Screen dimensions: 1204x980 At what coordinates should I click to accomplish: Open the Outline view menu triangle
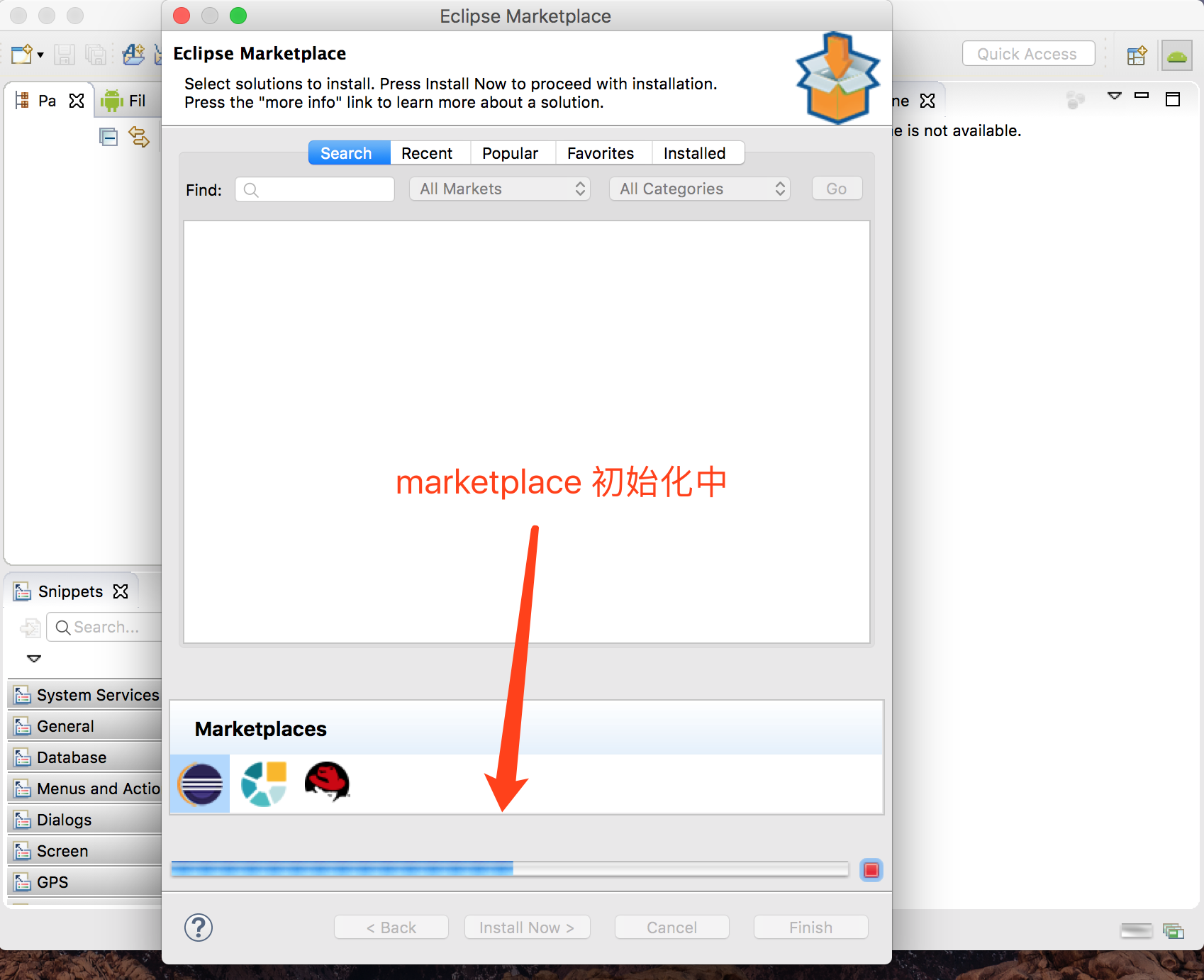coord(1115,96)
